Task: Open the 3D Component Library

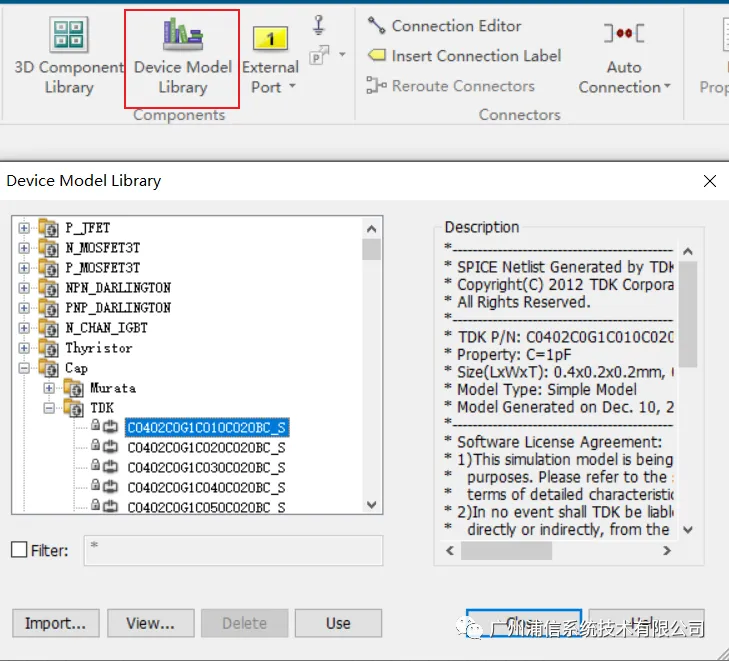Action: click(x=69, y=56)
